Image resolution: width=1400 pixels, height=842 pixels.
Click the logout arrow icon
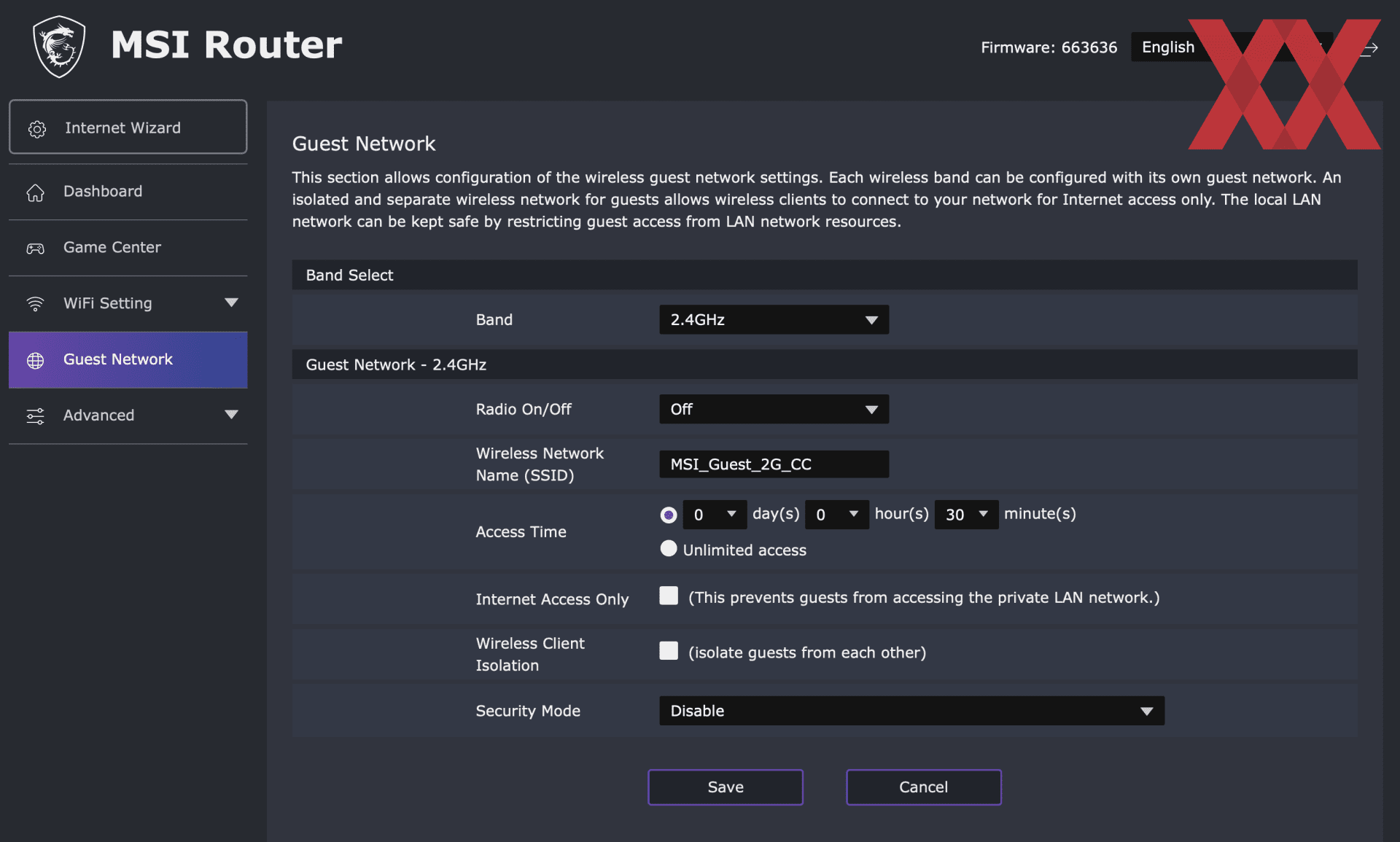point(1370,48)
